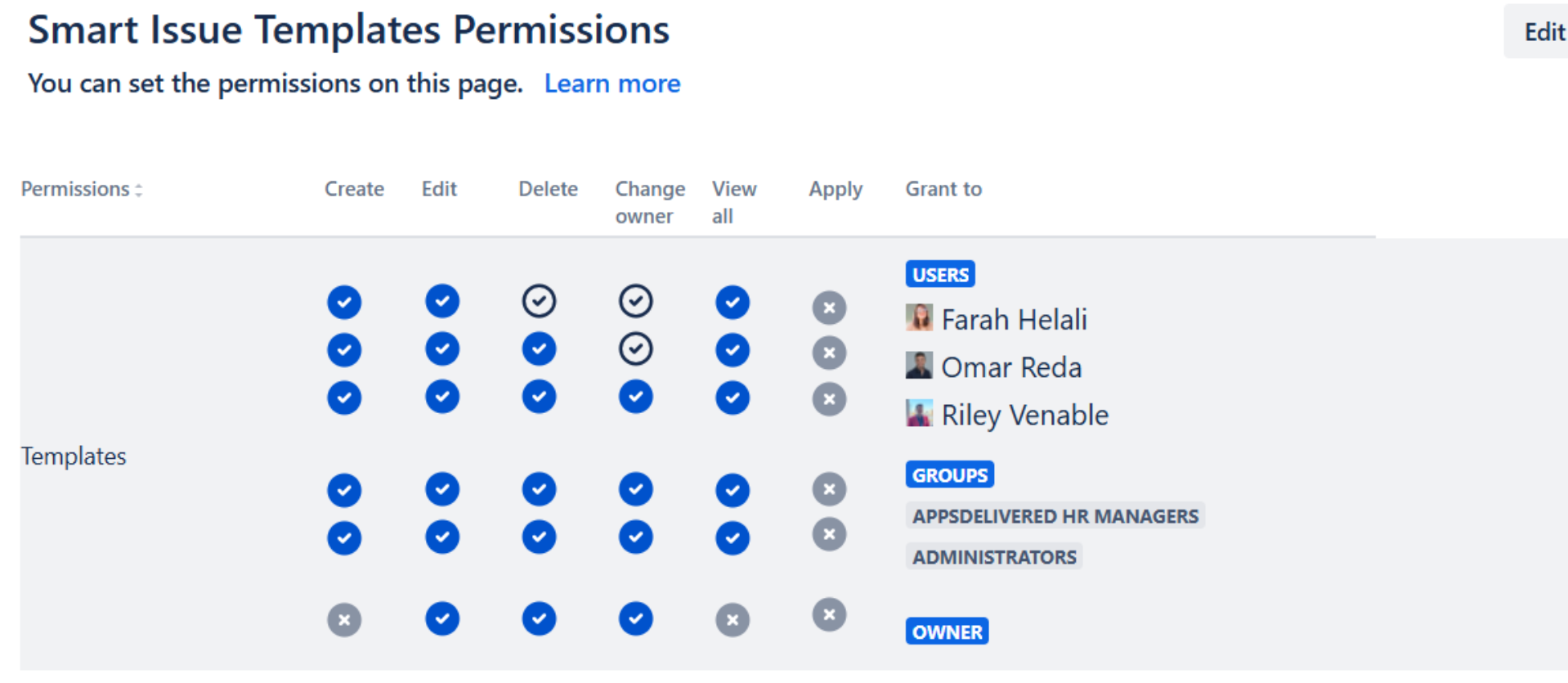The height and width of the screenshot is (683, 1568).
Task: Open the Learn more link
Action: (x=612, y=83)
